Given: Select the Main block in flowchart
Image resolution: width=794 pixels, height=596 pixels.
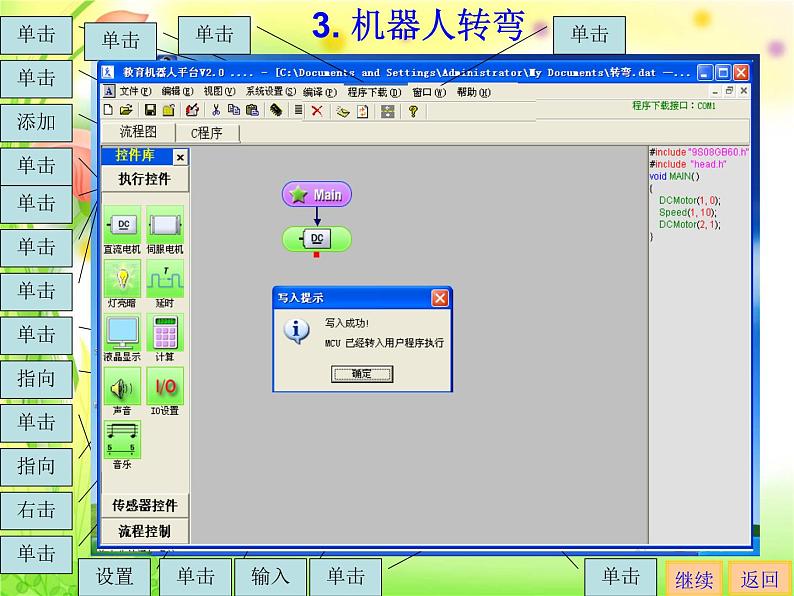Looking at the screenshot, I should pos(317,194).
